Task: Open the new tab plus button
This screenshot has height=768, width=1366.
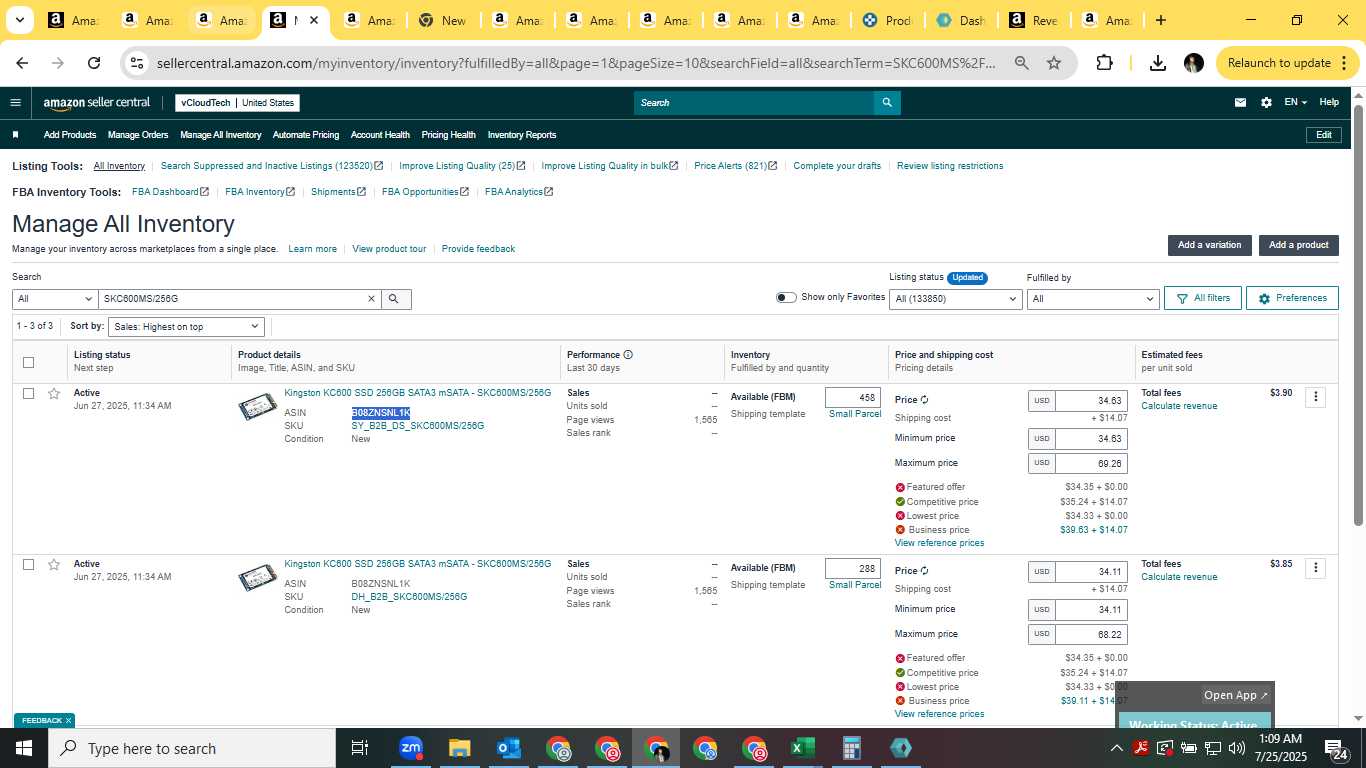Action: click(x=1161, y=20)
